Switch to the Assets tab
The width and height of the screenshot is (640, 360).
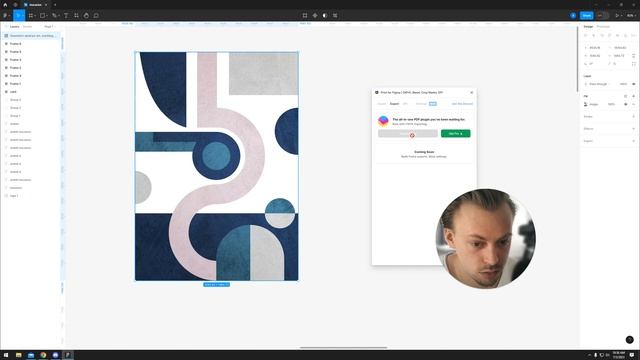27,27
